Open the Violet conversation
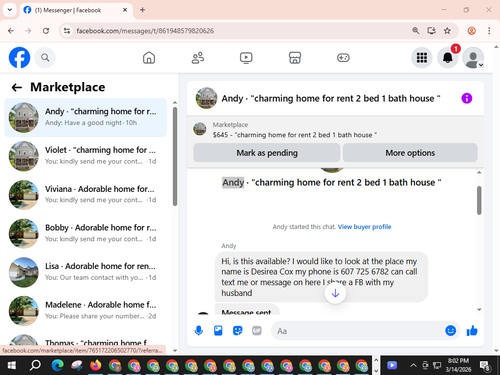500x375 pixels. pos(86,156)
